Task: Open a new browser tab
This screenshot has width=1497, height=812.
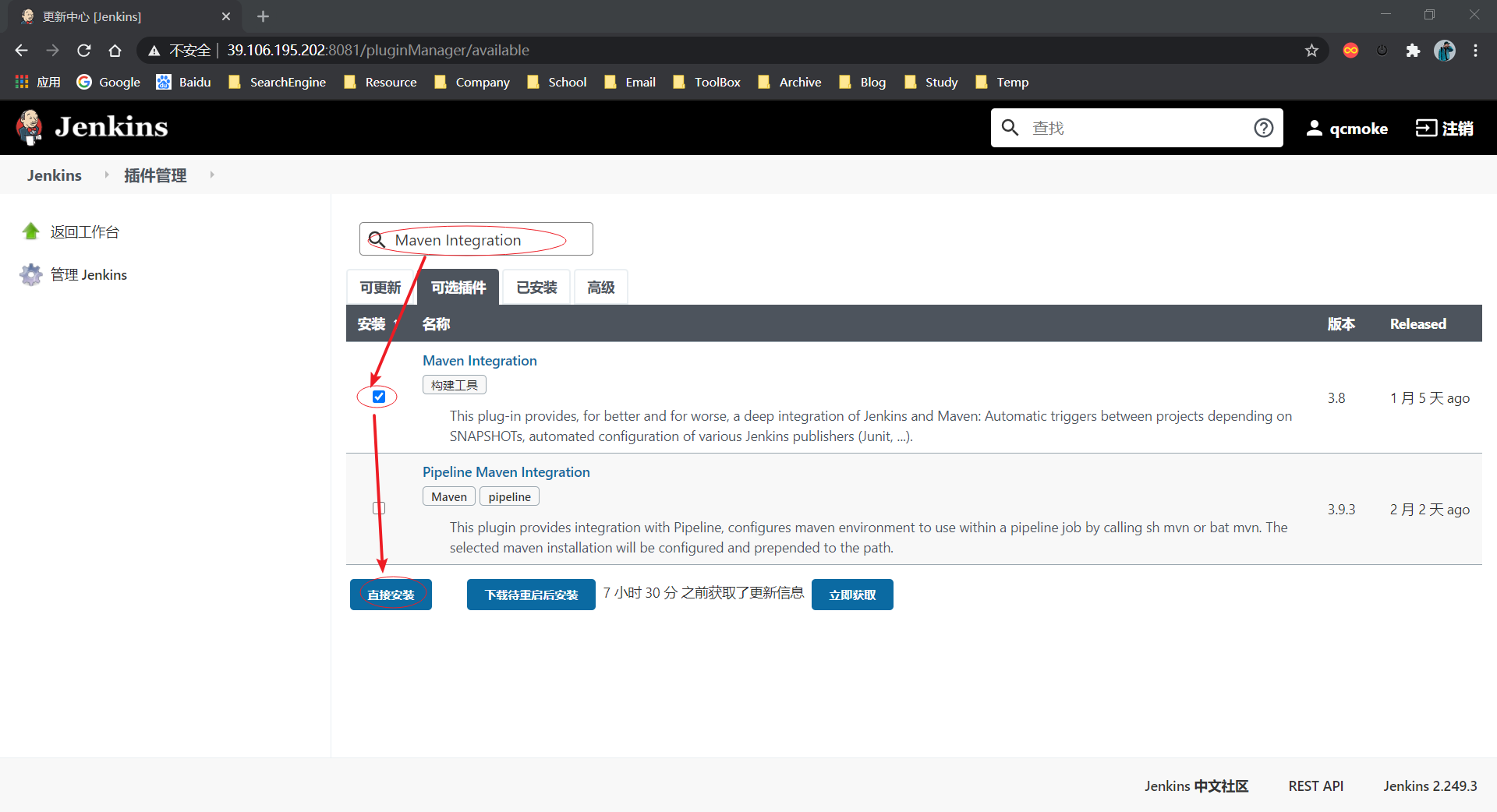Action: 263,16
